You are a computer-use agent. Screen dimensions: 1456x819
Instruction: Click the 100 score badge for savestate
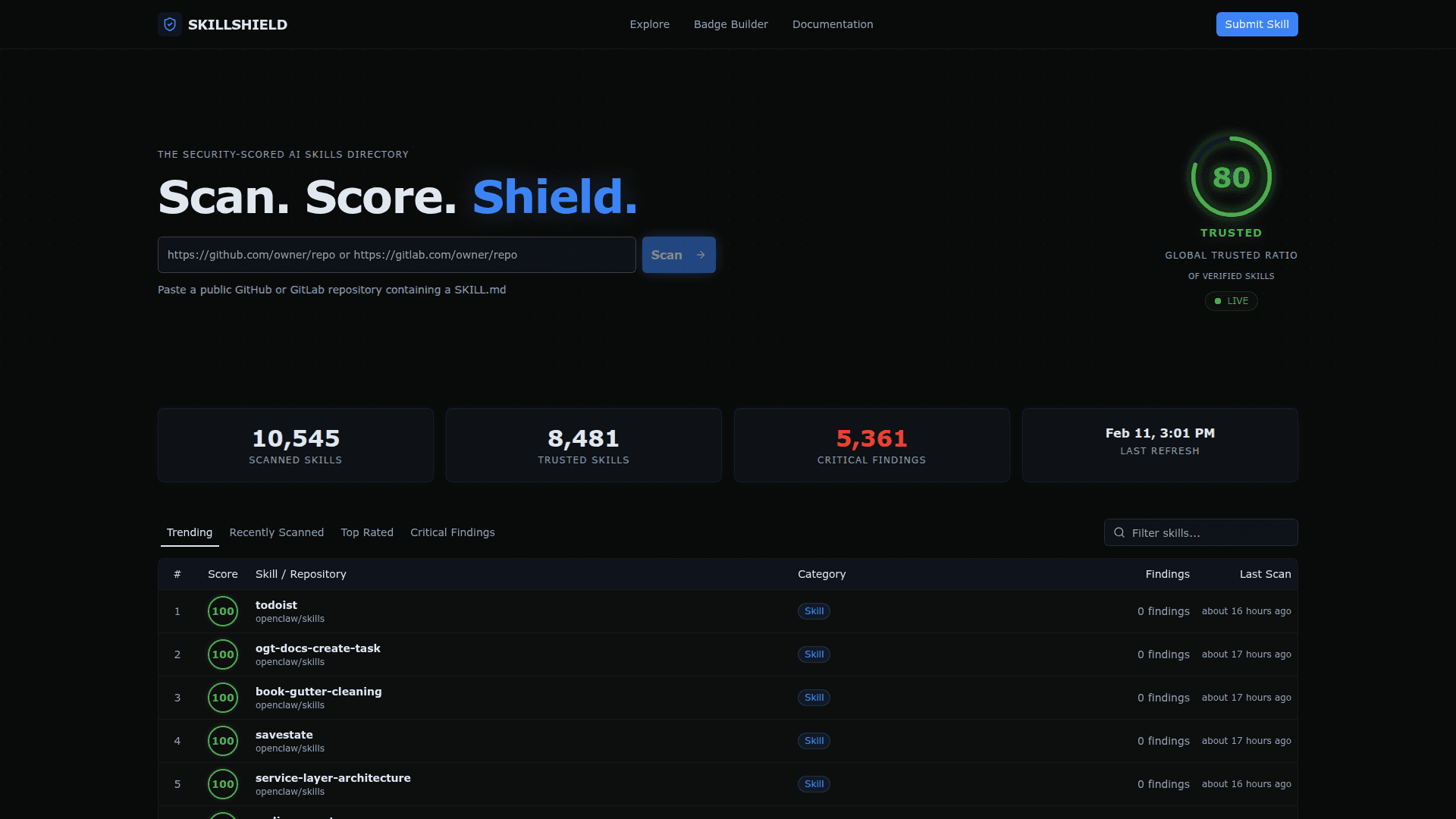tap(222, 741)
